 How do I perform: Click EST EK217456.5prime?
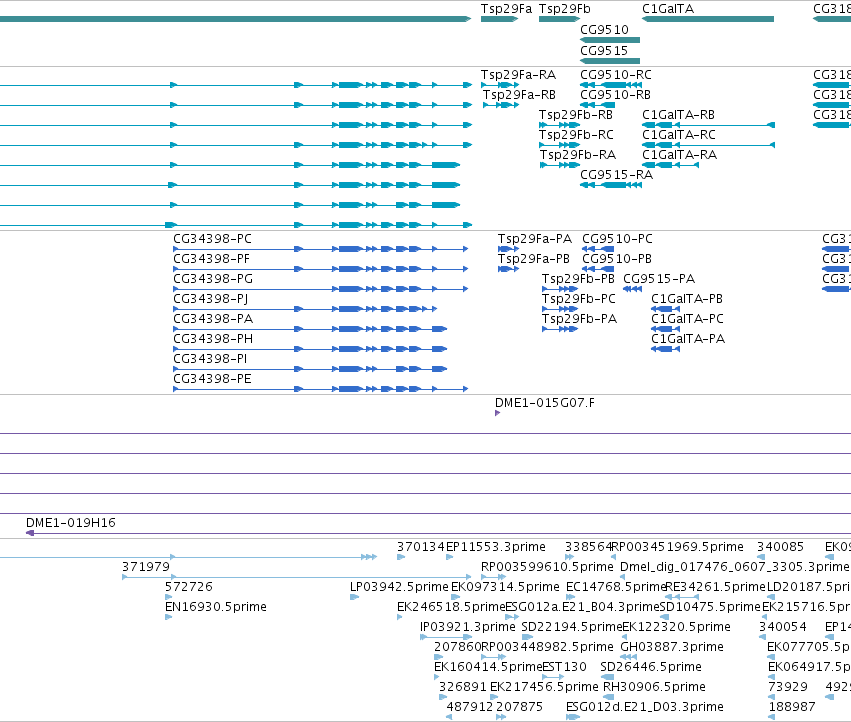pos(544,688)
